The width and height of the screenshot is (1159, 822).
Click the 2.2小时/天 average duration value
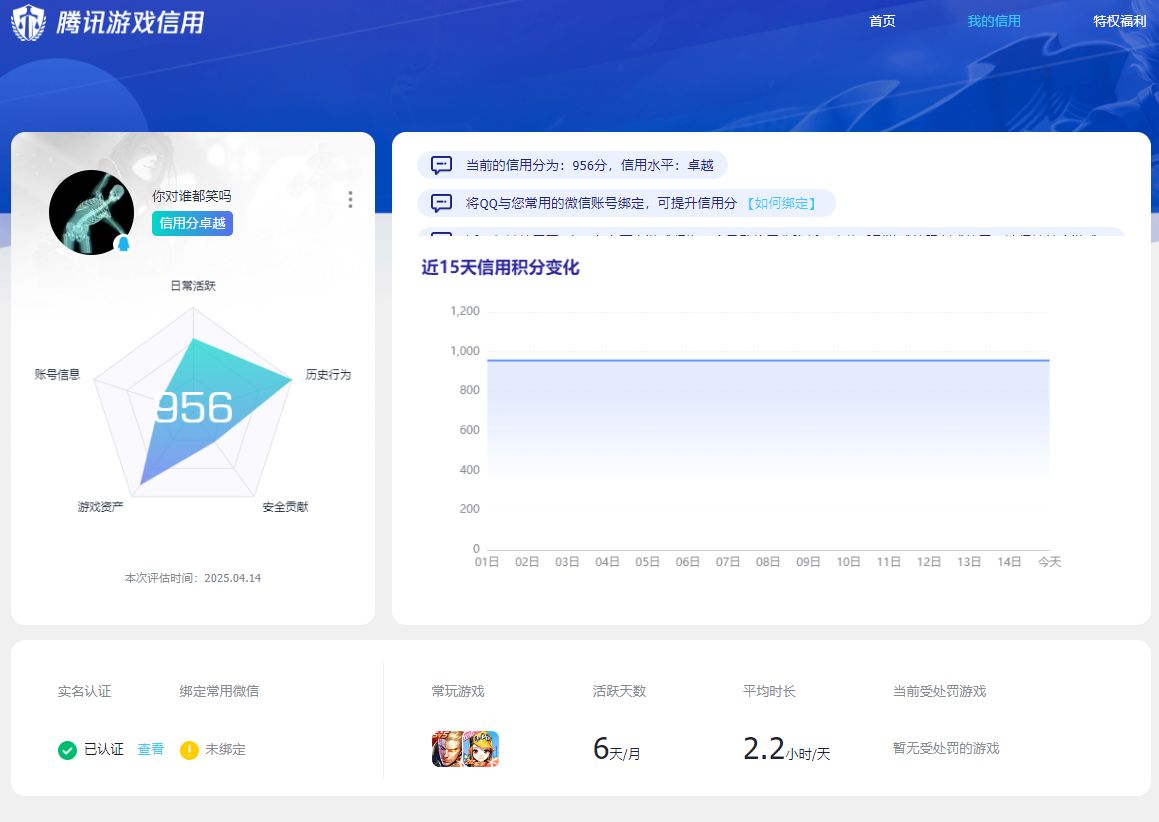coord(786,749)
